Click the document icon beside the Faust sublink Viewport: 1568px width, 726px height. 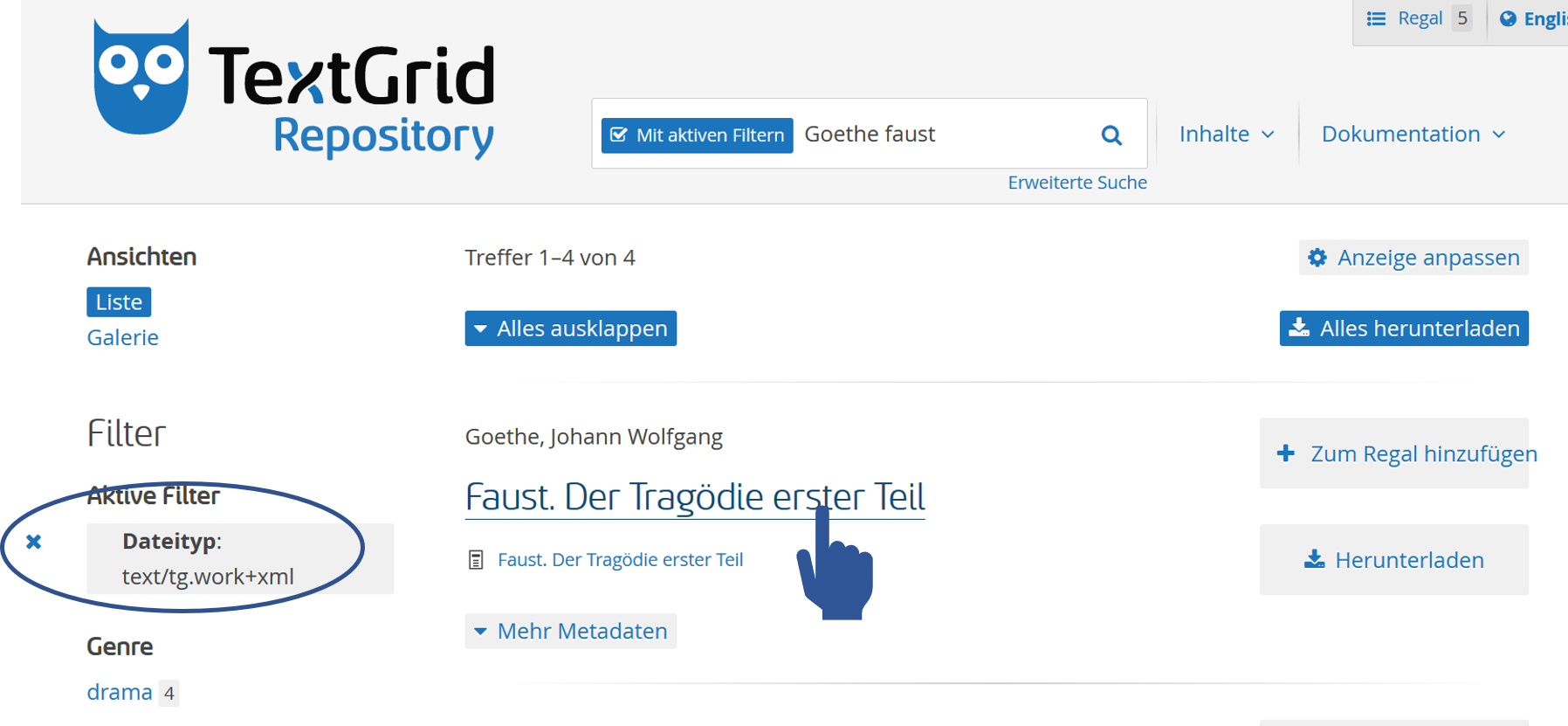(476, 560)
